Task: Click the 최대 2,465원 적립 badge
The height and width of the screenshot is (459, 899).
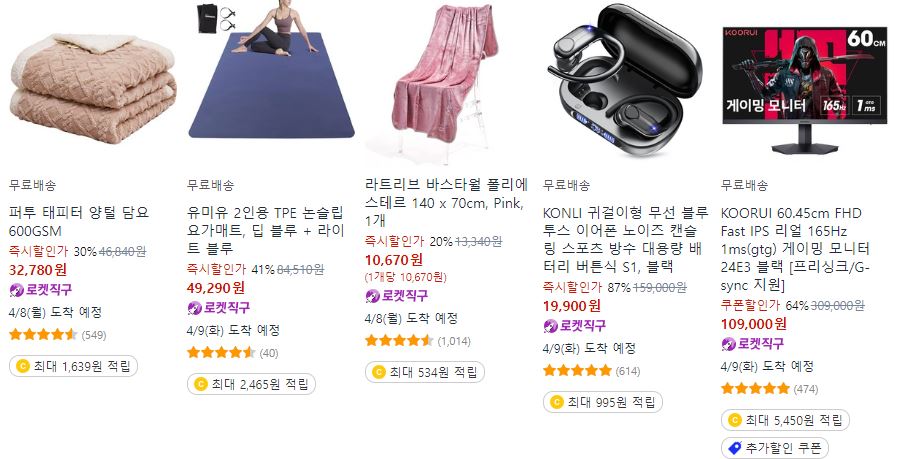Action: coord(251,384)
